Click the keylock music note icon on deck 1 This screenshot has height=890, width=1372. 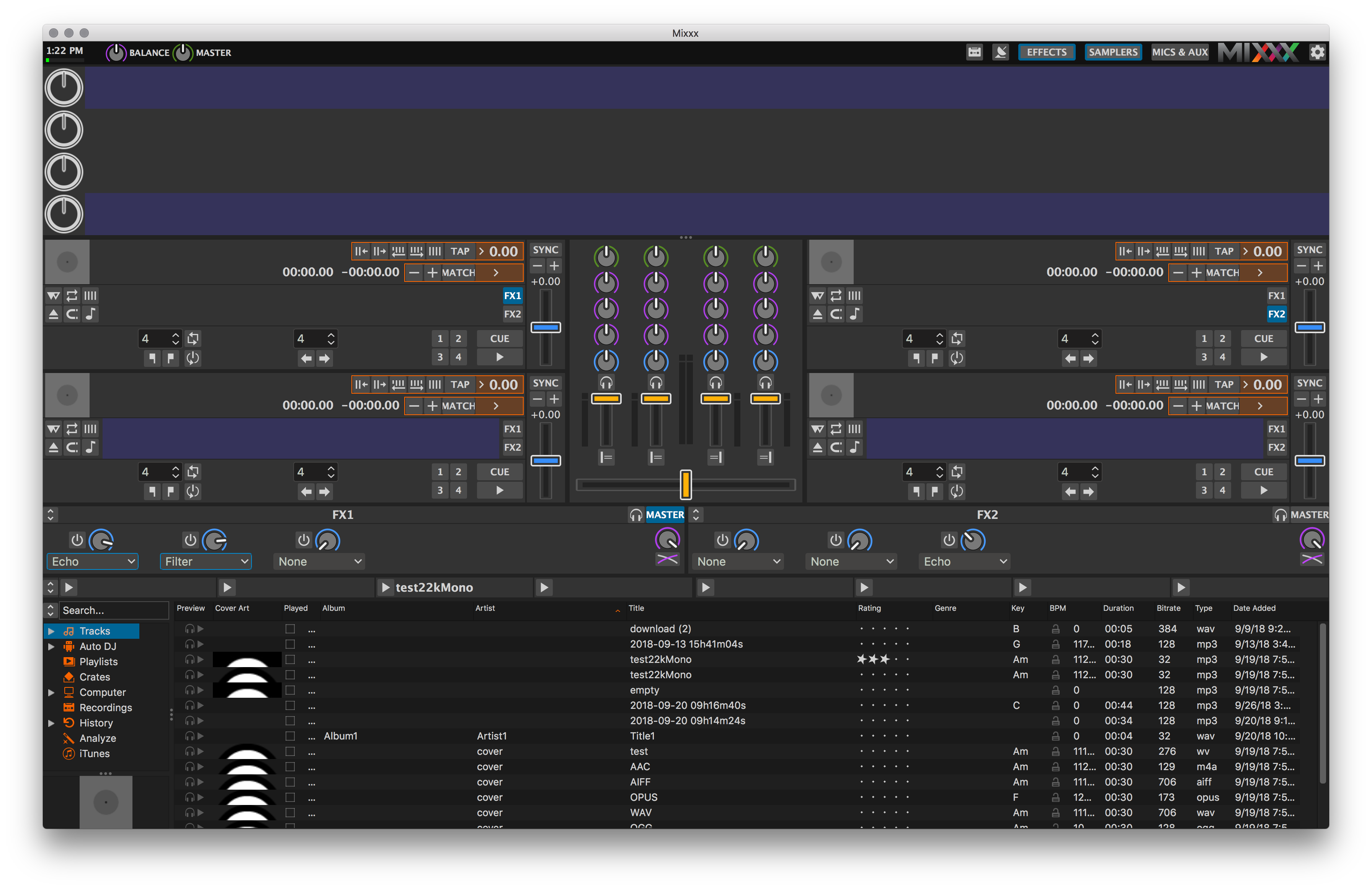point(90,314)
